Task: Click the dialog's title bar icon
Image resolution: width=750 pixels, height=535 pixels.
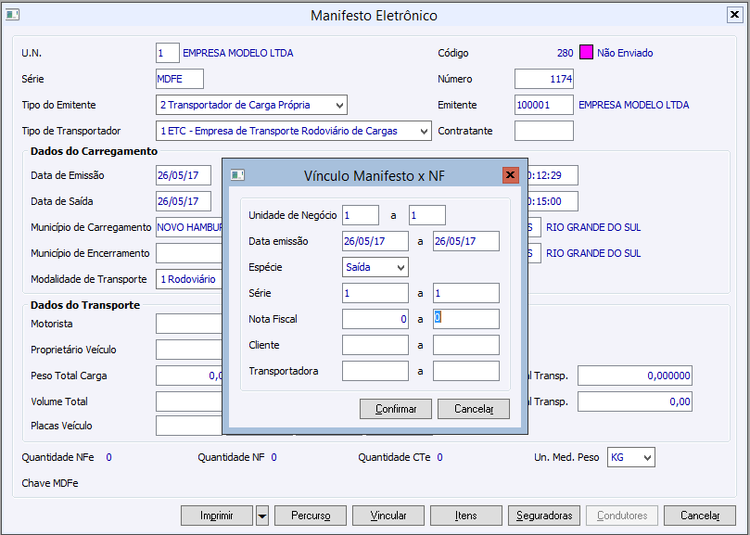Action: (x=237, y=175)
